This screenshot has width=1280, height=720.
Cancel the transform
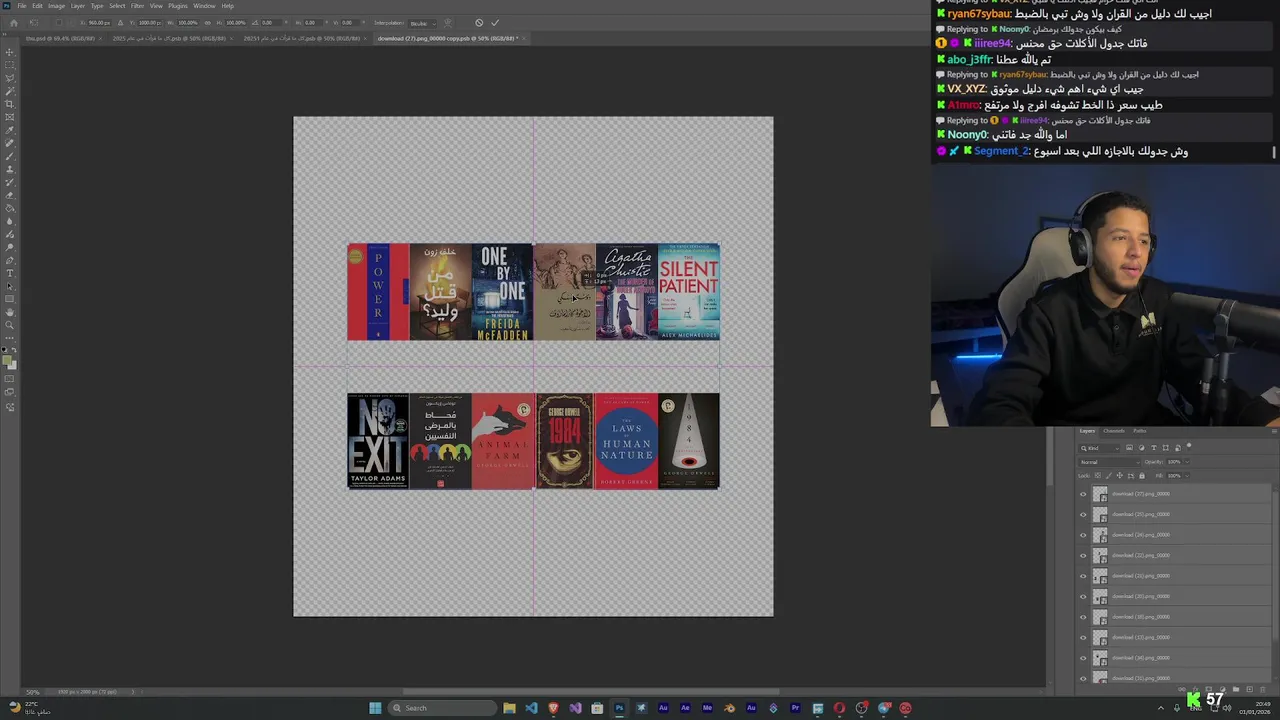coord(479,22)
